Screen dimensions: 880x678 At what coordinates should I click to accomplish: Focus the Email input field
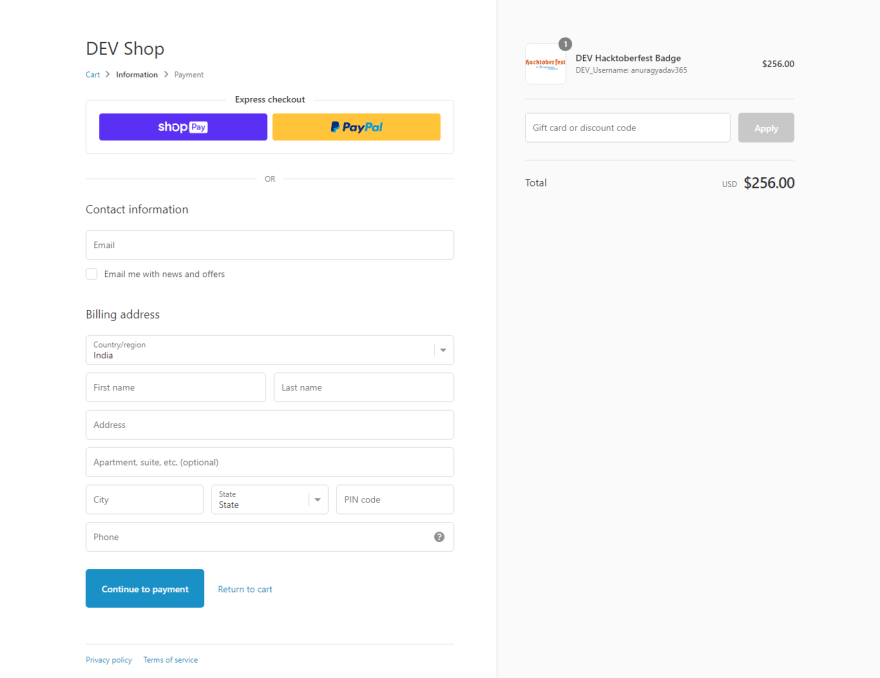pyautogui.click(x=269, y=245)
